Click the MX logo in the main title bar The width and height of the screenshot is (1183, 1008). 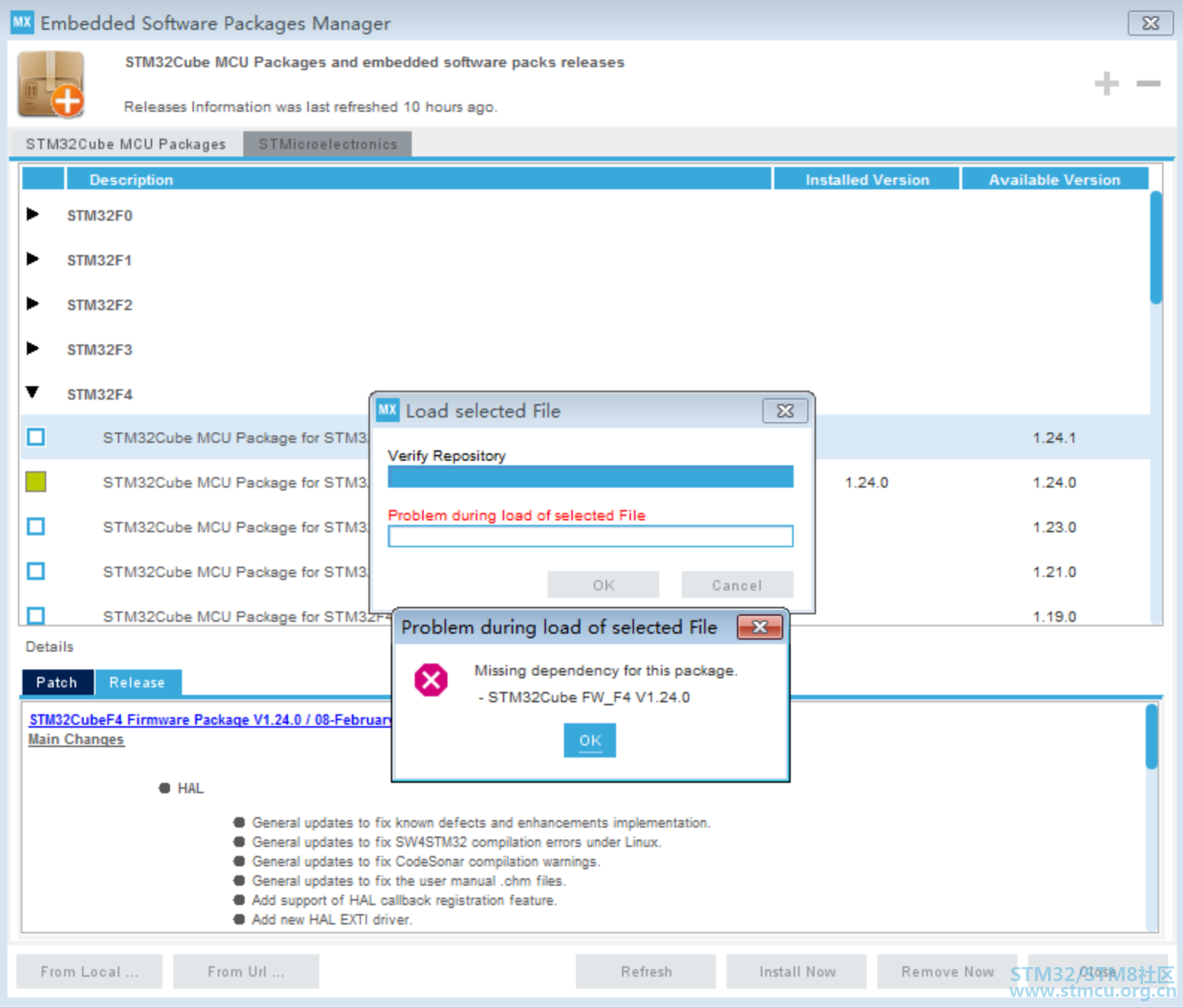[x=22, y=22]
